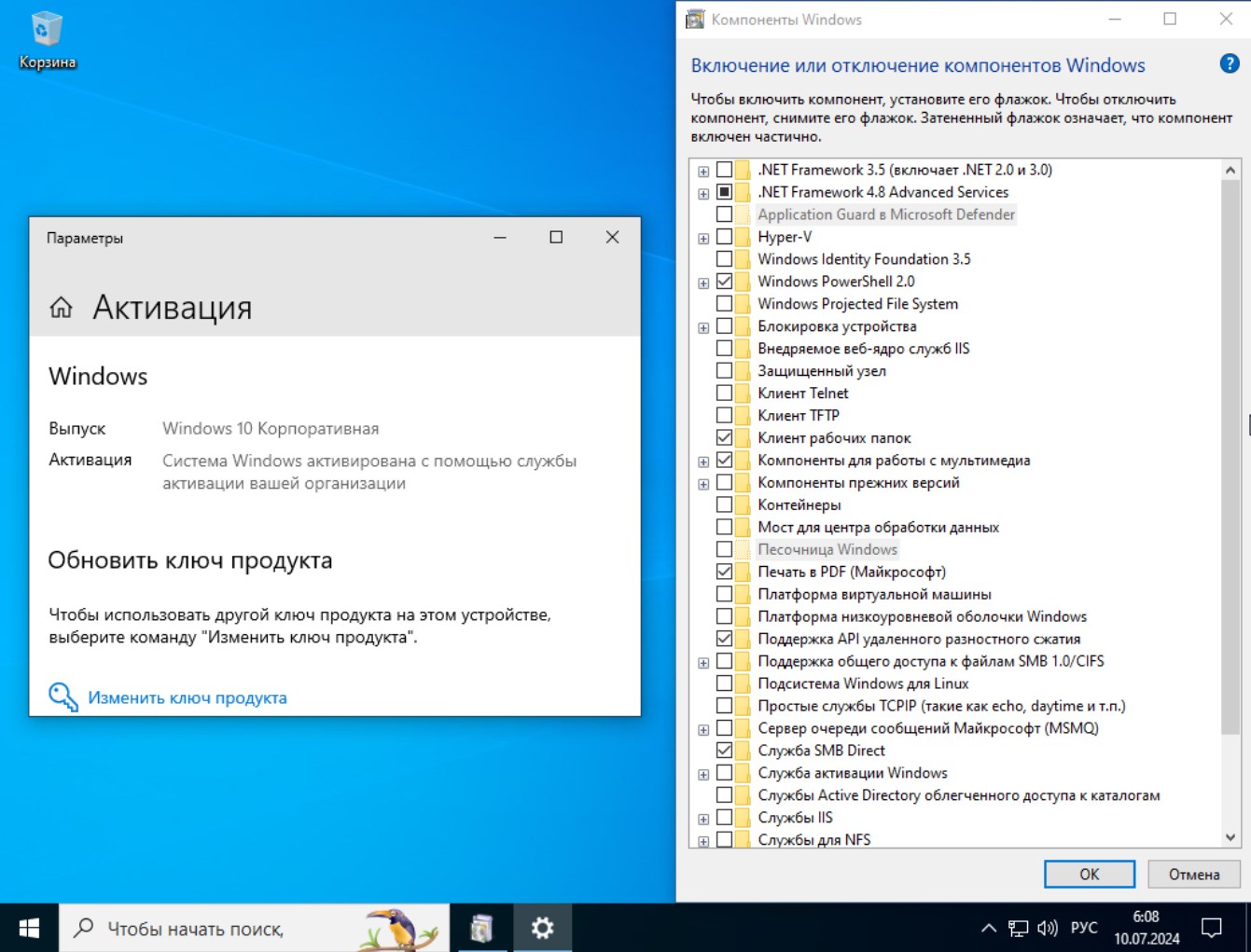Maximize the Компоненты Windows window
The width and height of the screenshot is (1251, 952).
(1170, 20)
